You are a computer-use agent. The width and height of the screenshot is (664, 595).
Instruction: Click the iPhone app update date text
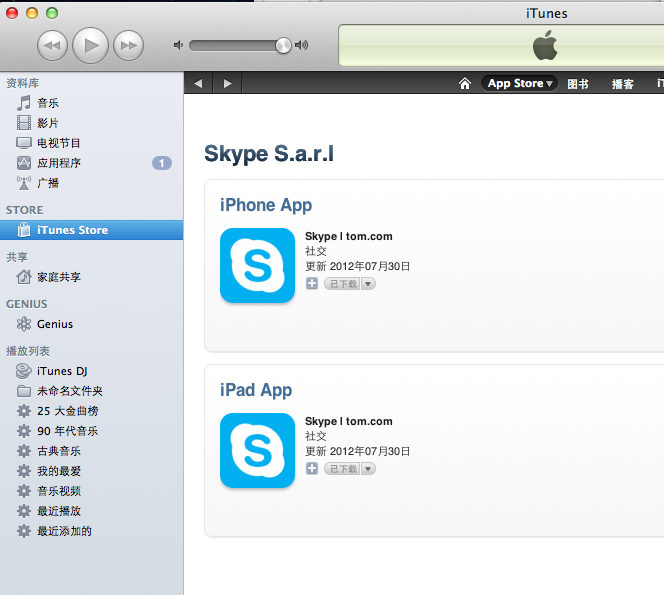pos(358,266)
